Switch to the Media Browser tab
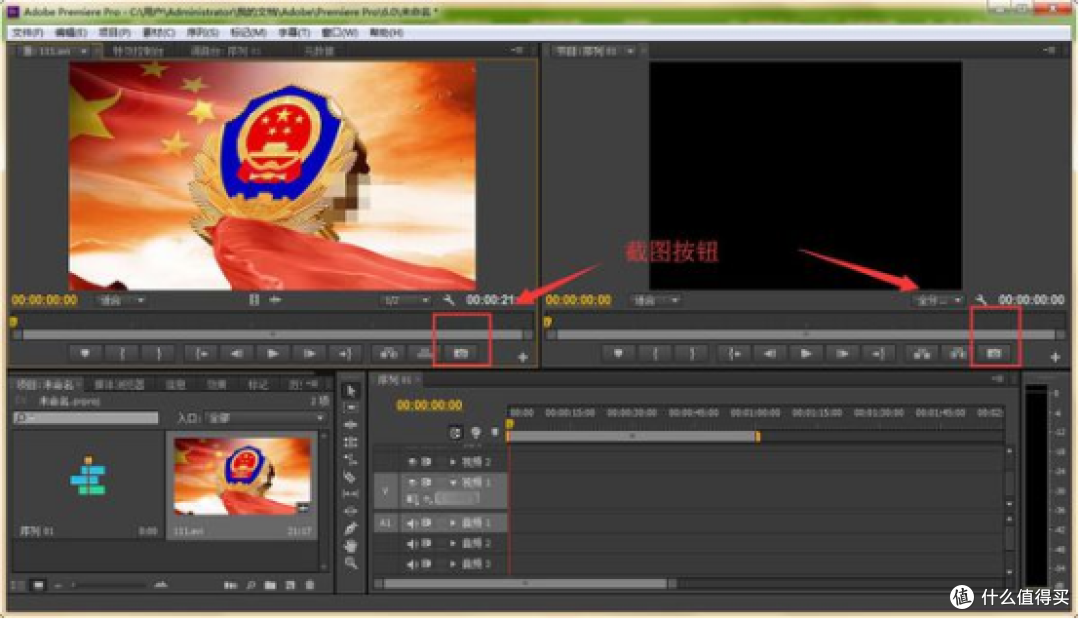This screenshot has height=620, width=1080. pos(119,384)
